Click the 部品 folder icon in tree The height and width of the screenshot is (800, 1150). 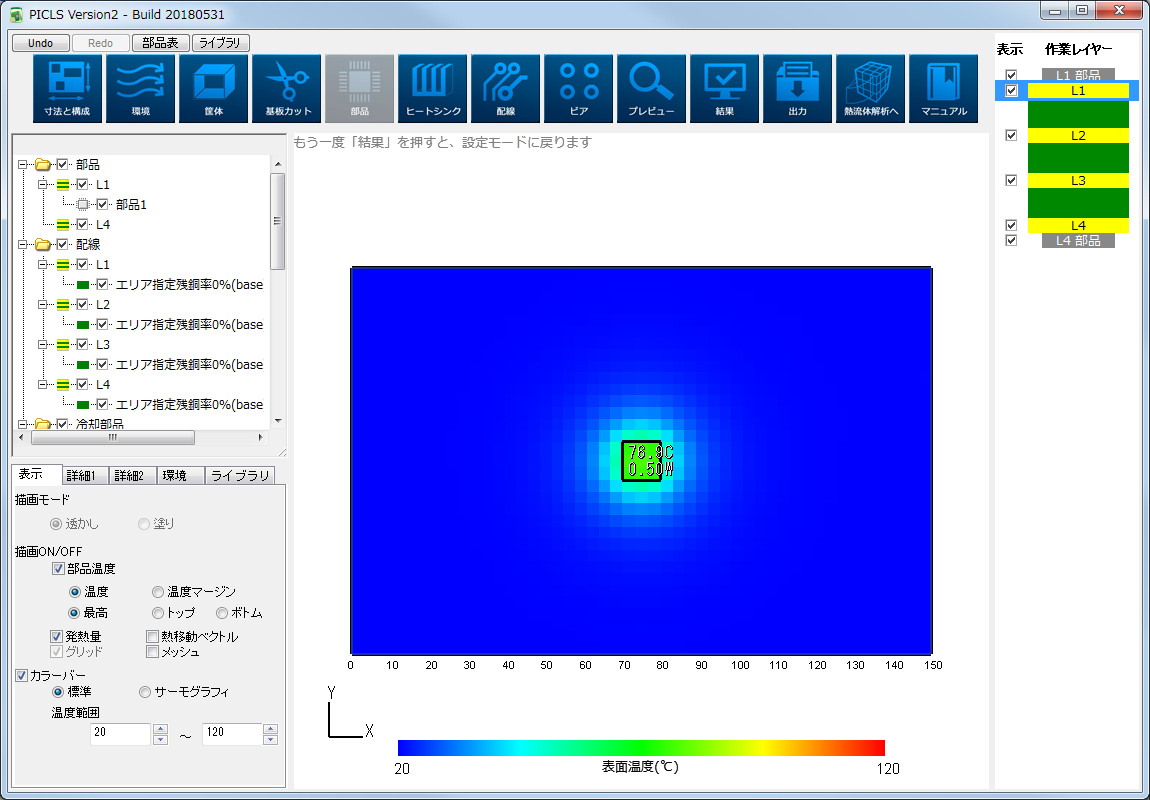point(43,164)
